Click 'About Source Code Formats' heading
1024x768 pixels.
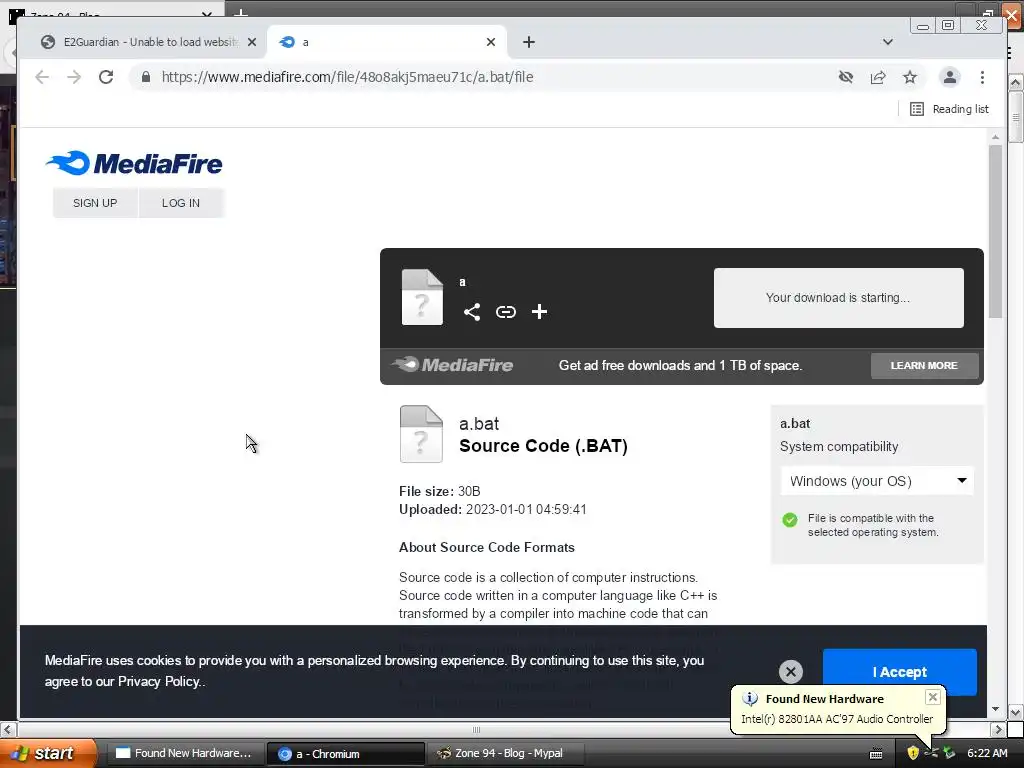pos(487,548)
